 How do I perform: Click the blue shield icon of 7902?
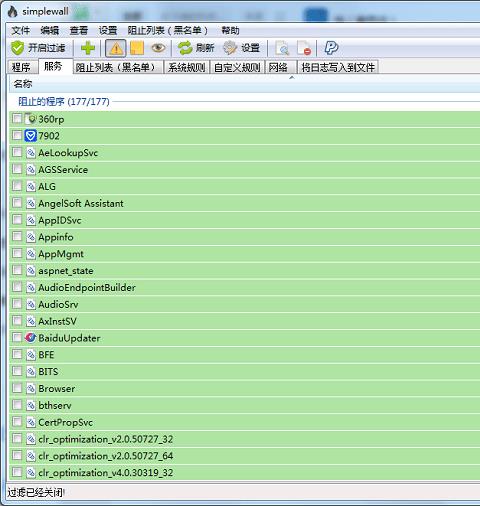30,136
